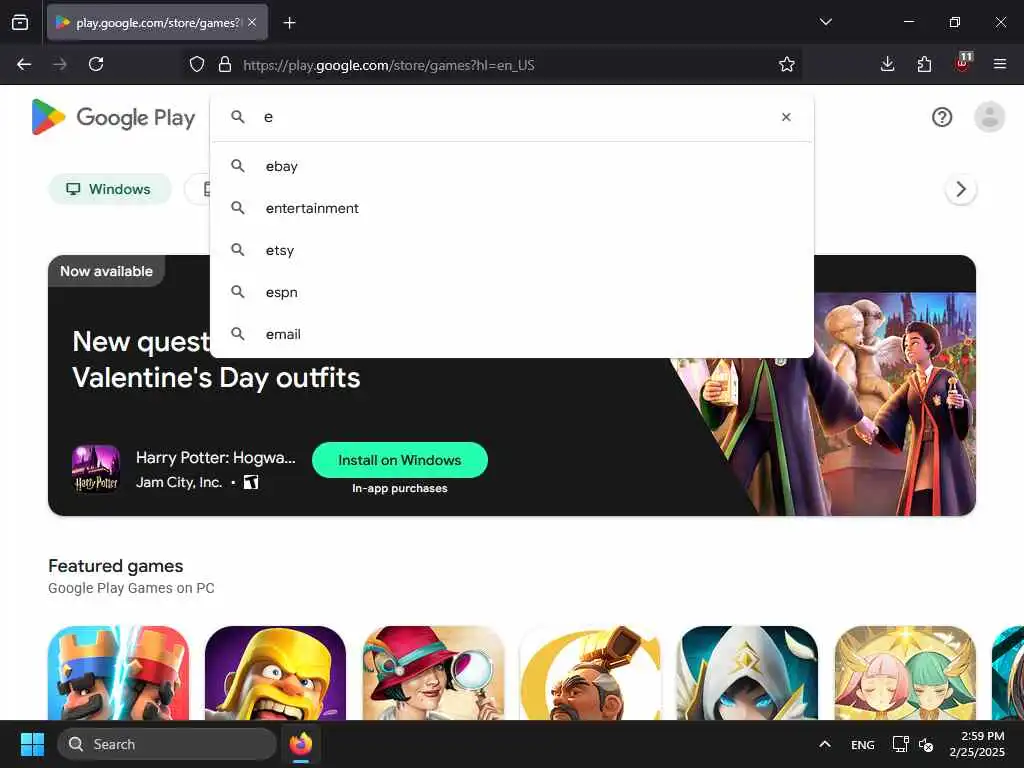The width and height of the screenshot is (1024, 768).
Task: Open the white-hooded character game thumbnail
Action: (747, 673)
